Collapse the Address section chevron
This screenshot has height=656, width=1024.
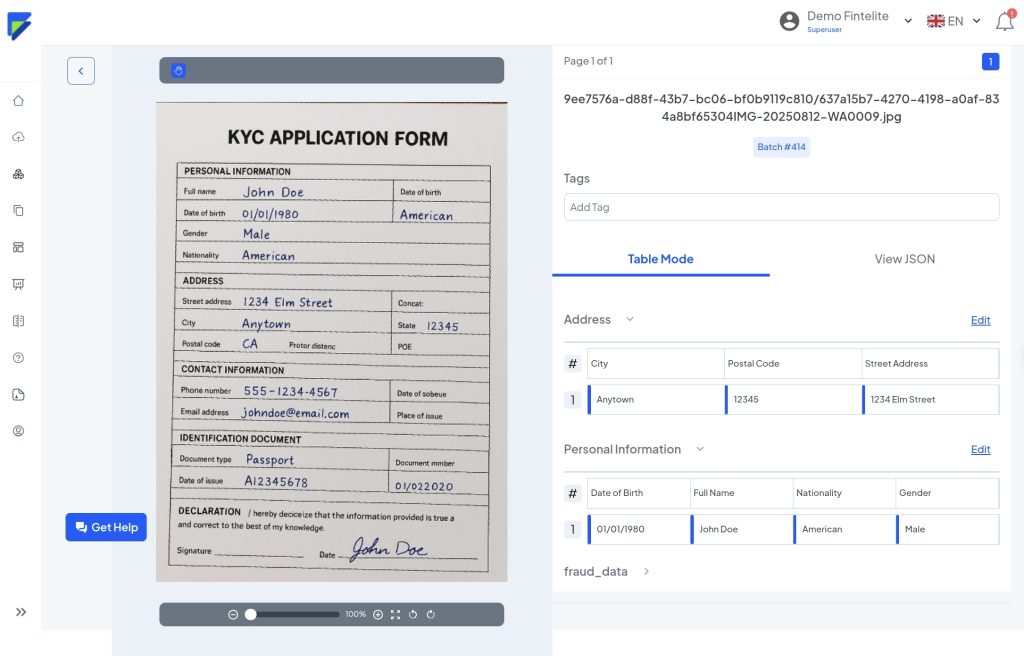pyautogui.click(x=630, y=320)
